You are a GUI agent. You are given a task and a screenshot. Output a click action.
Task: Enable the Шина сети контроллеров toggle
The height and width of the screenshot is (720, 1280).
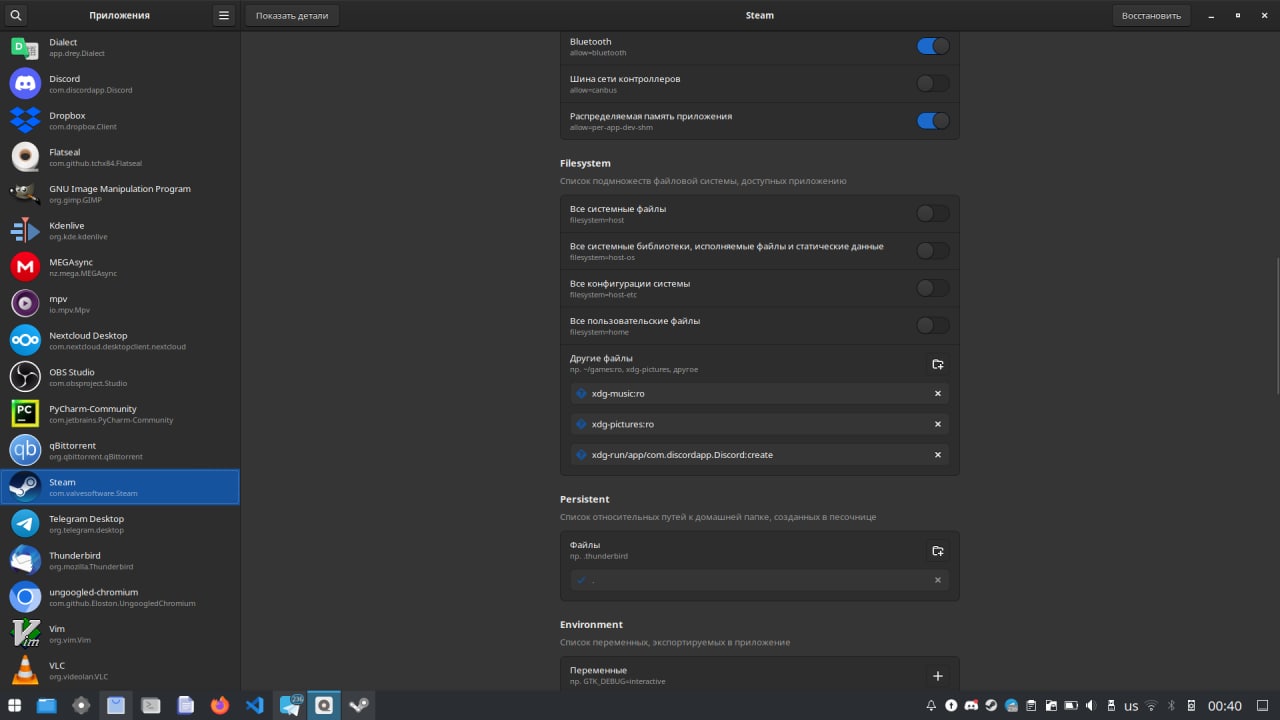932,83
